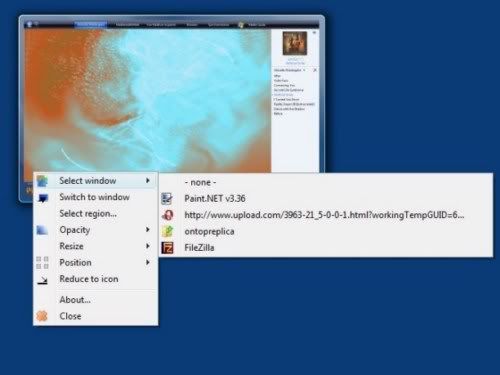
Task: Click the Position grid icon
Action: coord(42,263)
